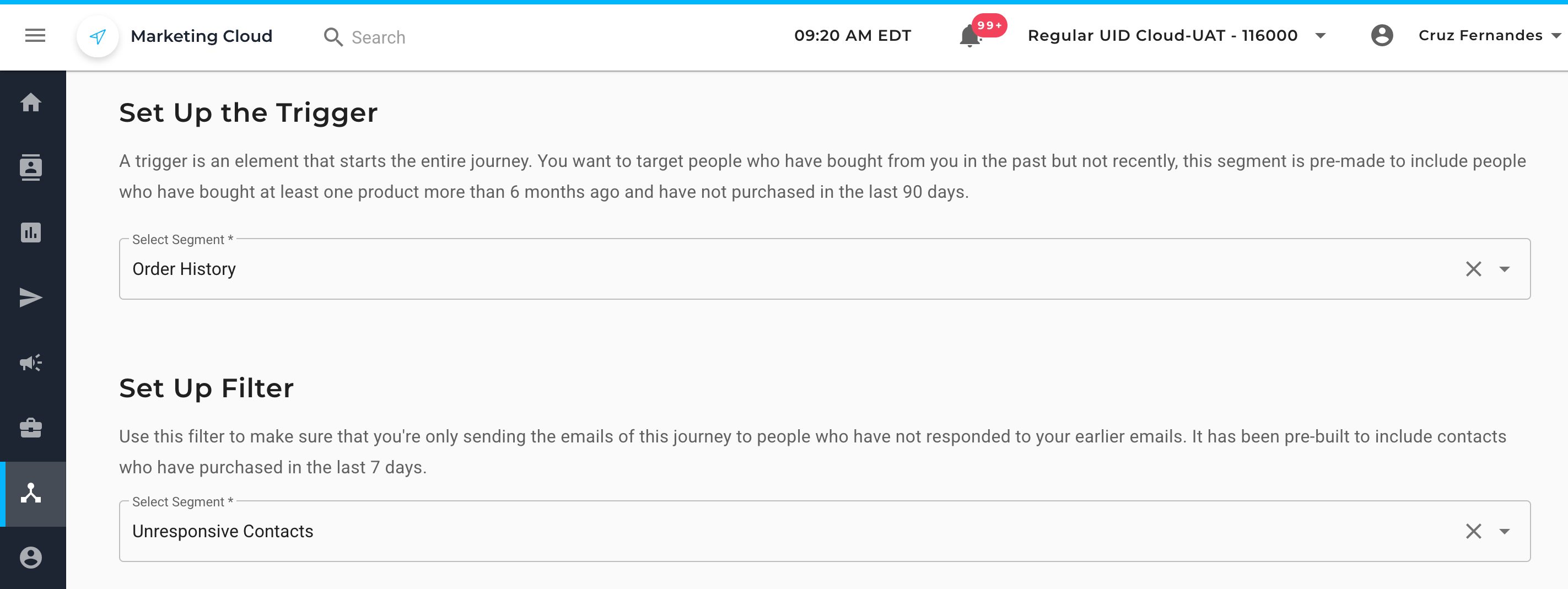Expand the Unresponsive Contacts segment dropdown arrow
The height and width of the screenshot is (589, 1568).
(1504, 531)
